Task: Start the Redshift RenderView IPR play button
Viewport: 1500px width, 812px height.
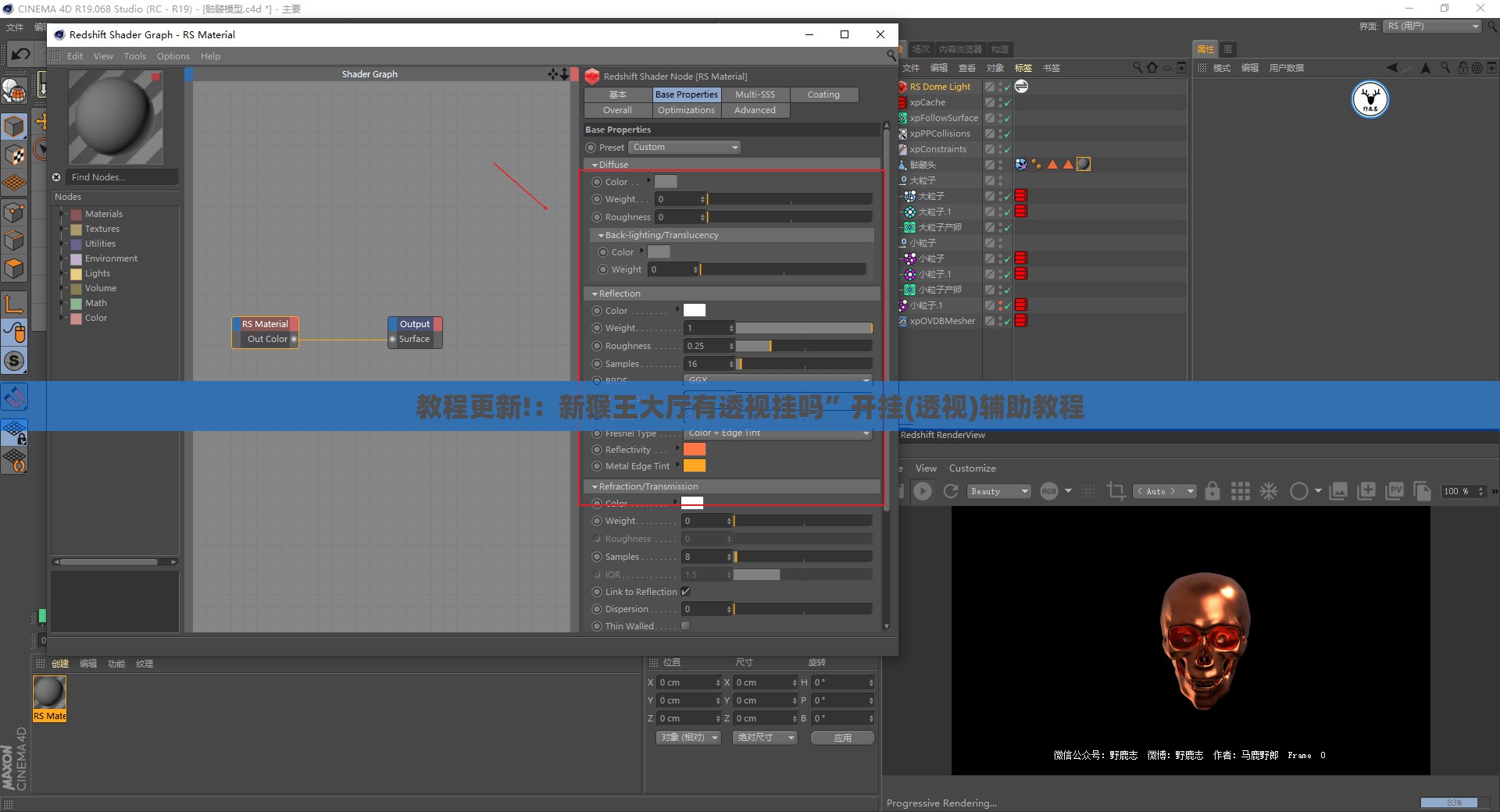Action: point(923,491)
